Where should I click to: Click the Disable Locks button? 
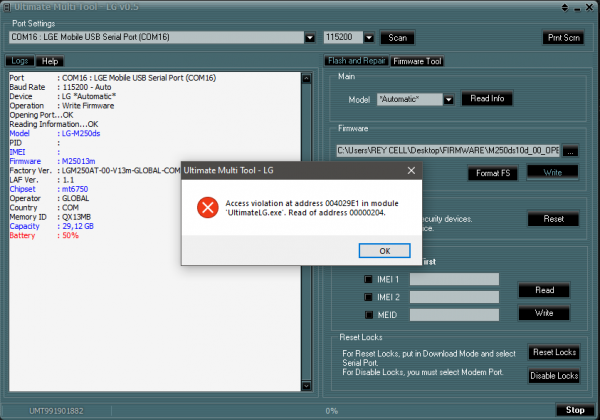pos(554,376)
